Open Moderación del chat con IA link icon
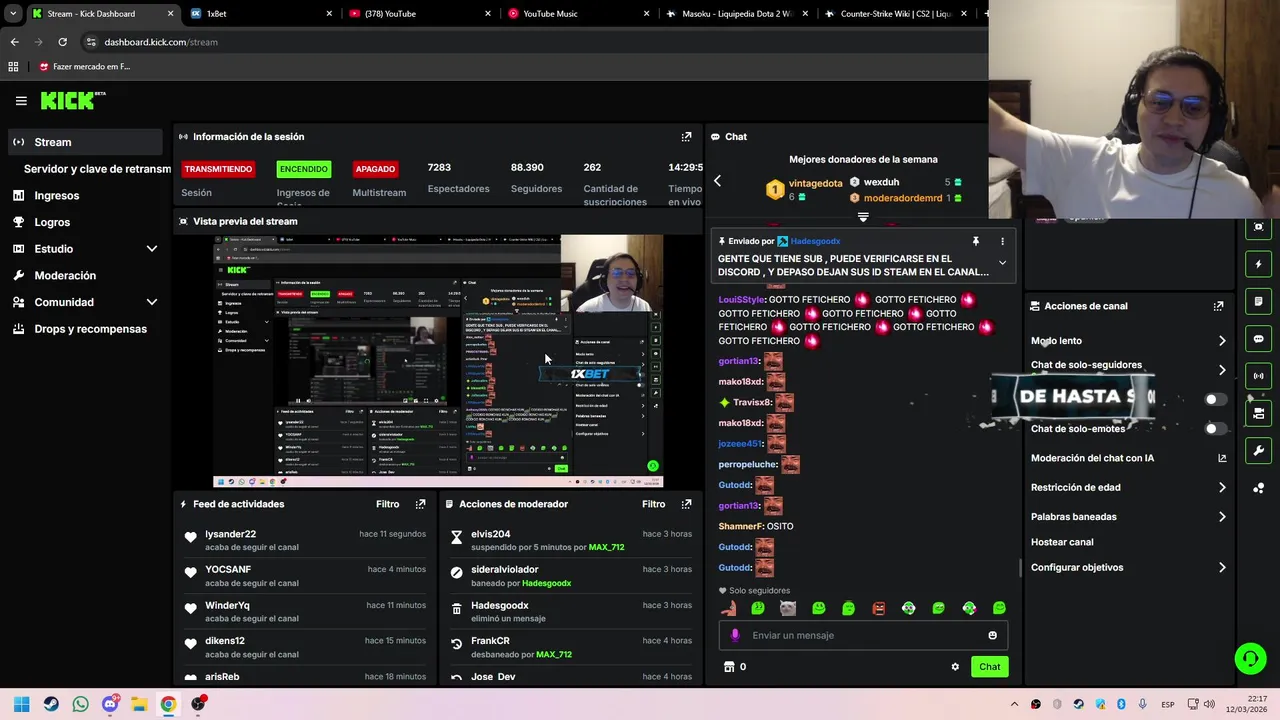Viewport: 1280px width, 720px height. [1222, 458]
